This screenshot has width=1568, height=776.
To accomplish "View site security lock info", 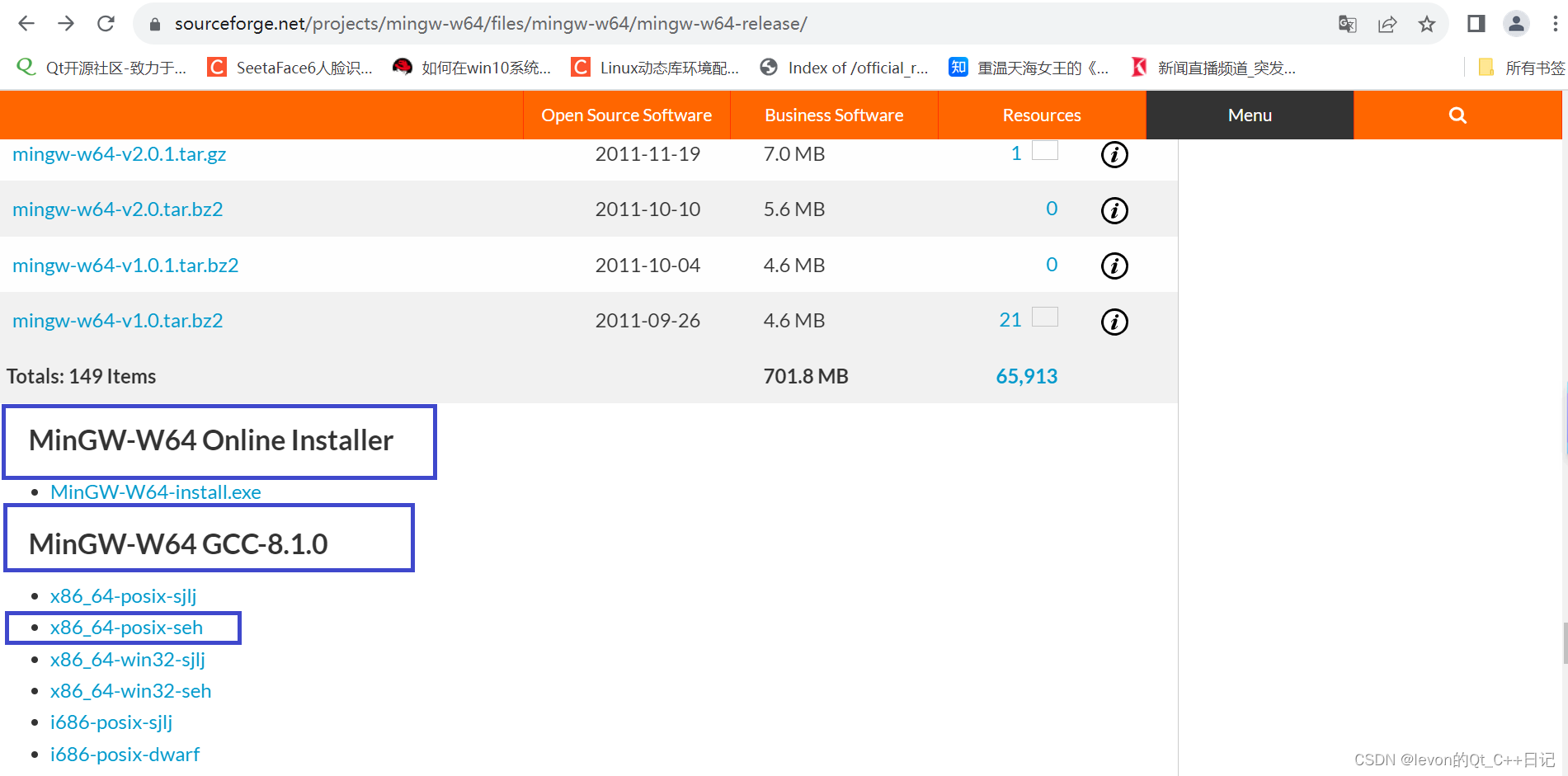I will pos(154,24).
